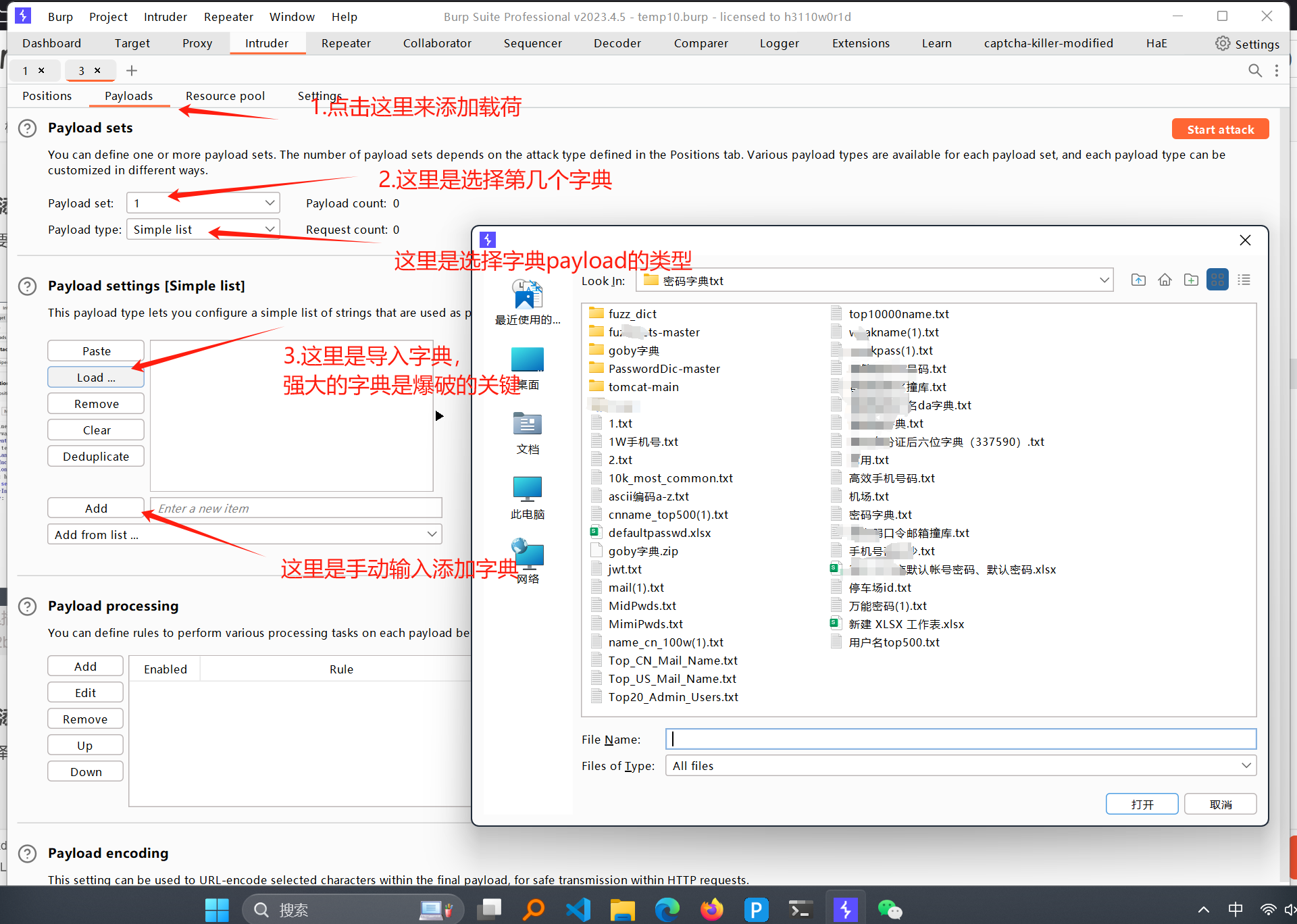Viewport: 1297px width, 924px height.
Task: Click the Clear payload list button
Action: coord(96,430)
